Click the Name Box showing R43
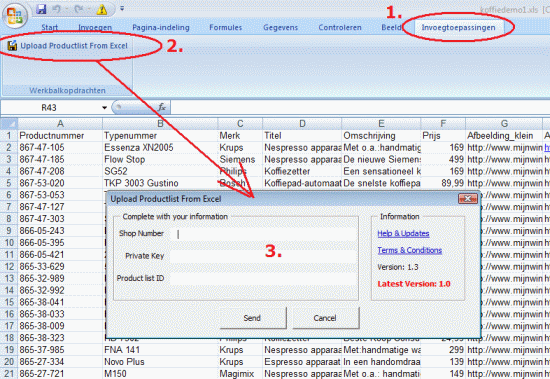550x379 pixels. point(49,107)
